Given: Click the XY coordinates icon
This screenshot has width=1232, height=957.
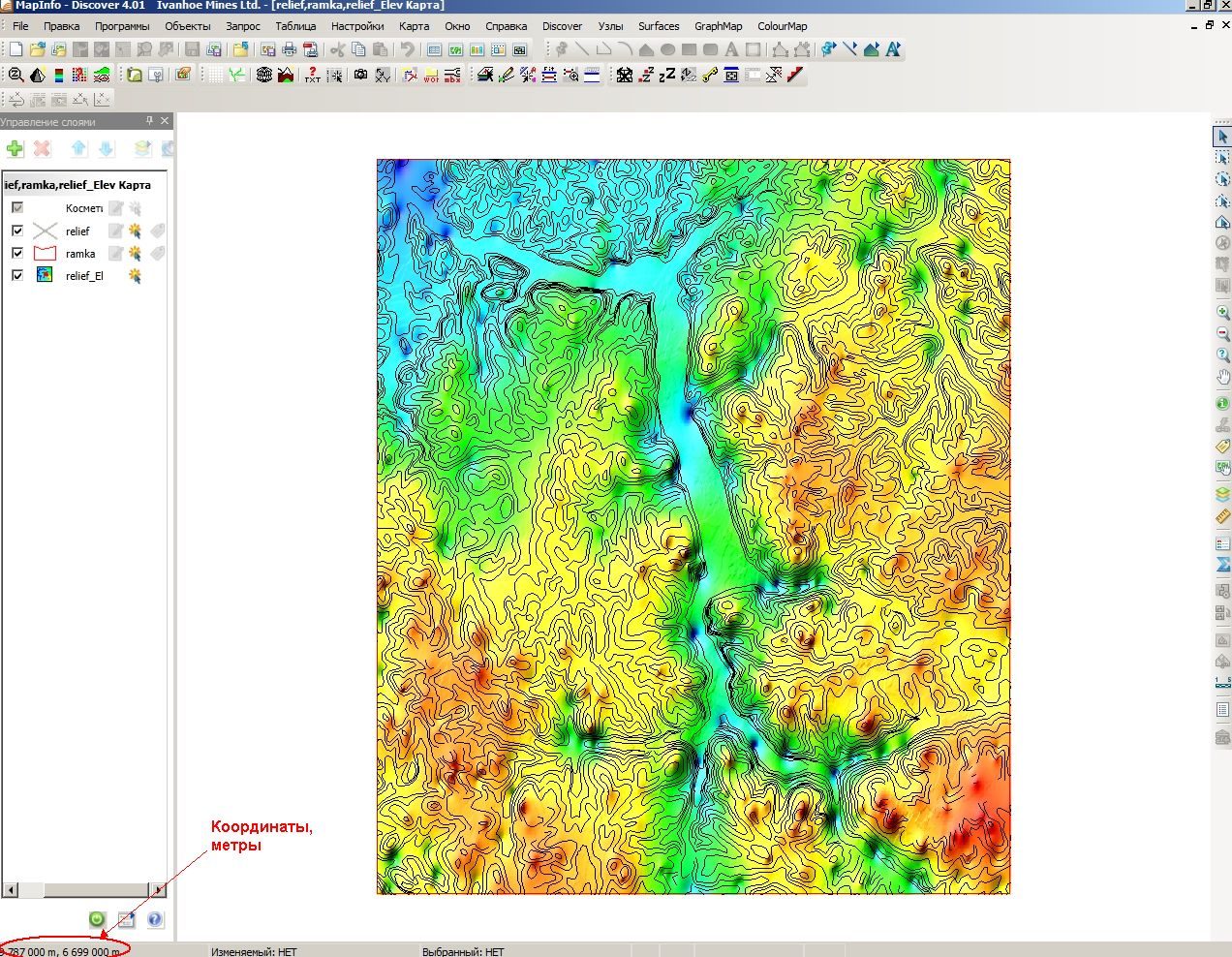Looking at the screenshot, I should click(382, 75).
